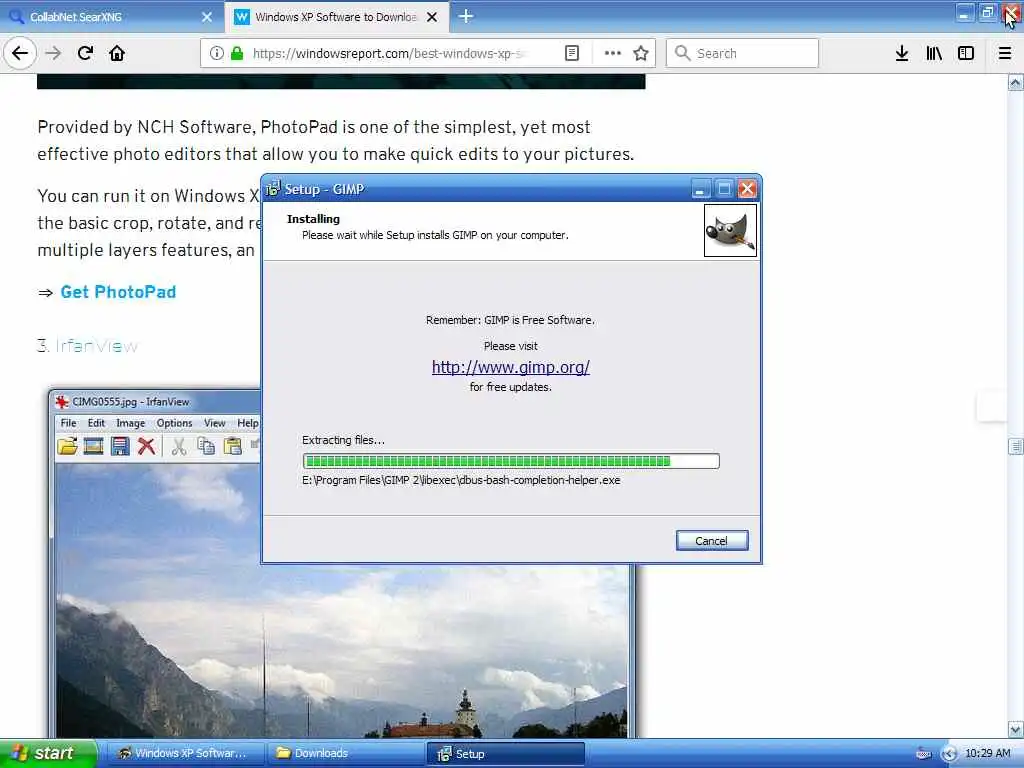Visit http://www.gimp.org/ link in setup
This screenshot has height=768, width=1024.
click(x=511, y=367)
